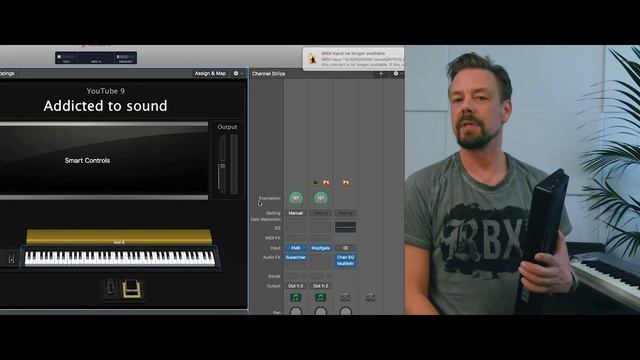Viewport: 640px width, 360px height.
Task: Open the Multibtr audio effect plugin
Action: pyautogui.click(x=345, y=264)
